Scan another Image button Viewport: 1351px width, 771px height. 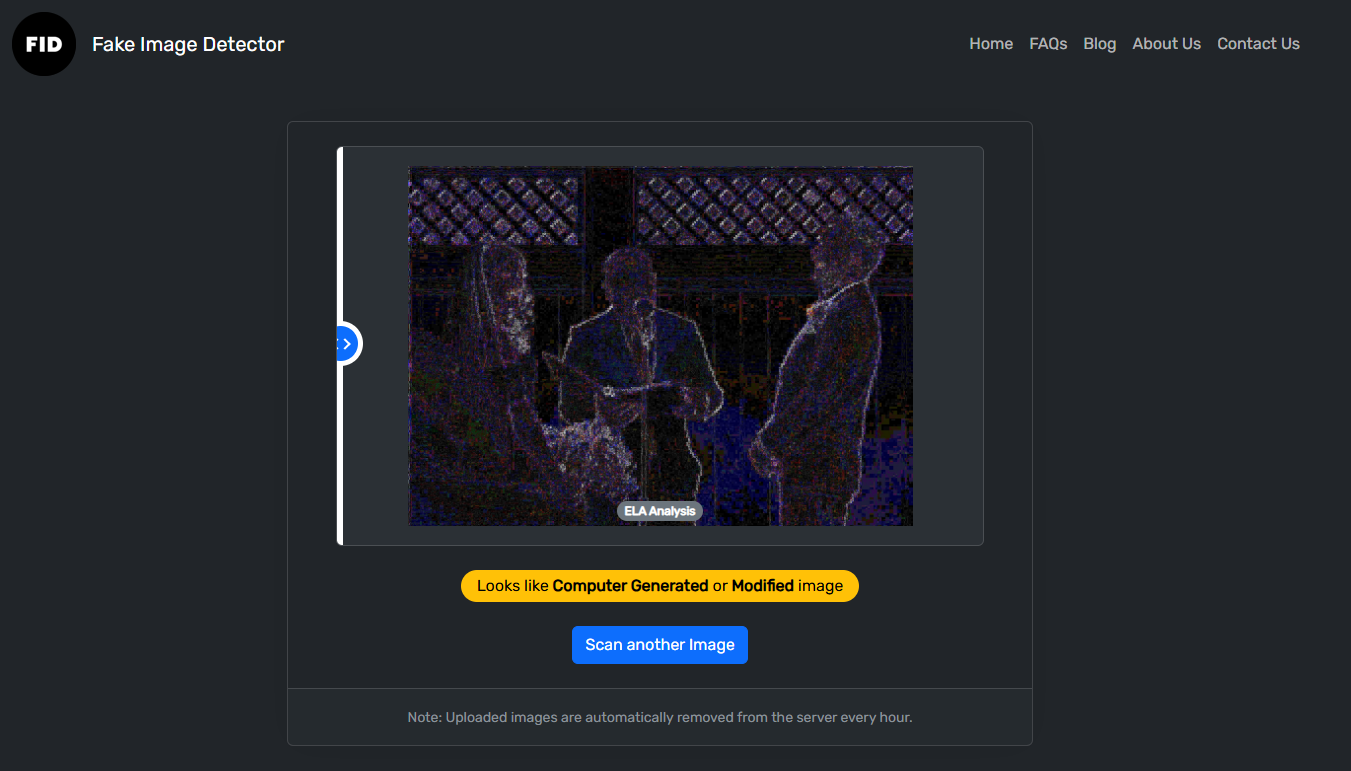(660, 645)
